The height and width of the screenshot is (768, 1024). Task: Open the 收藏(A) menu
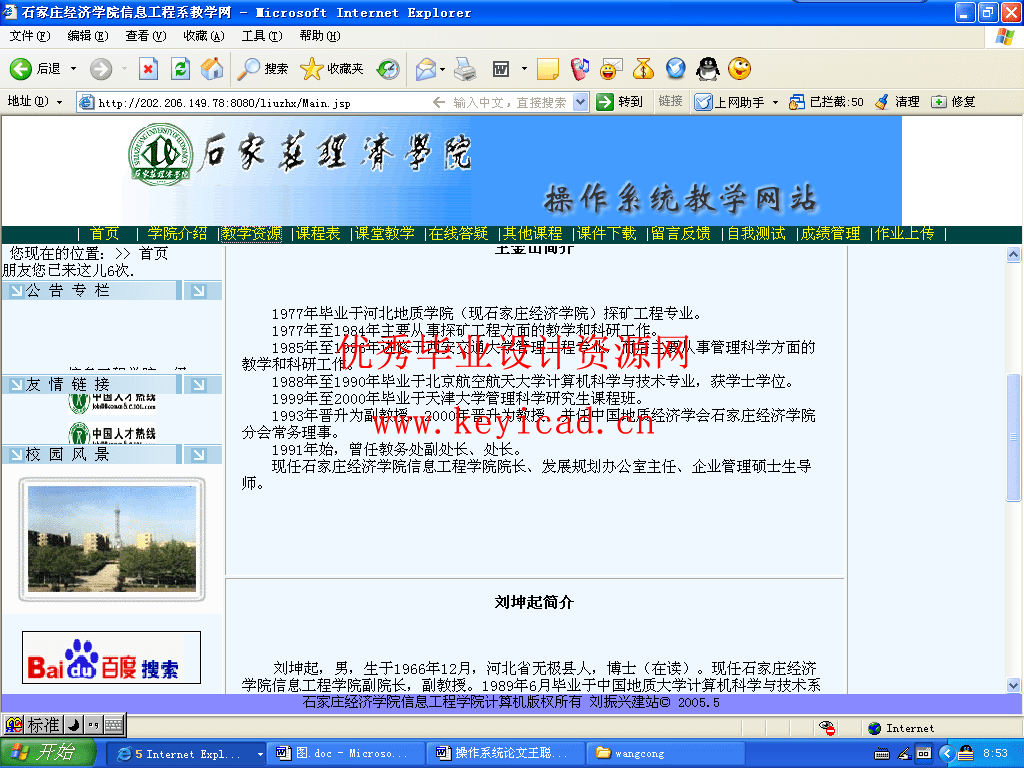203,36
